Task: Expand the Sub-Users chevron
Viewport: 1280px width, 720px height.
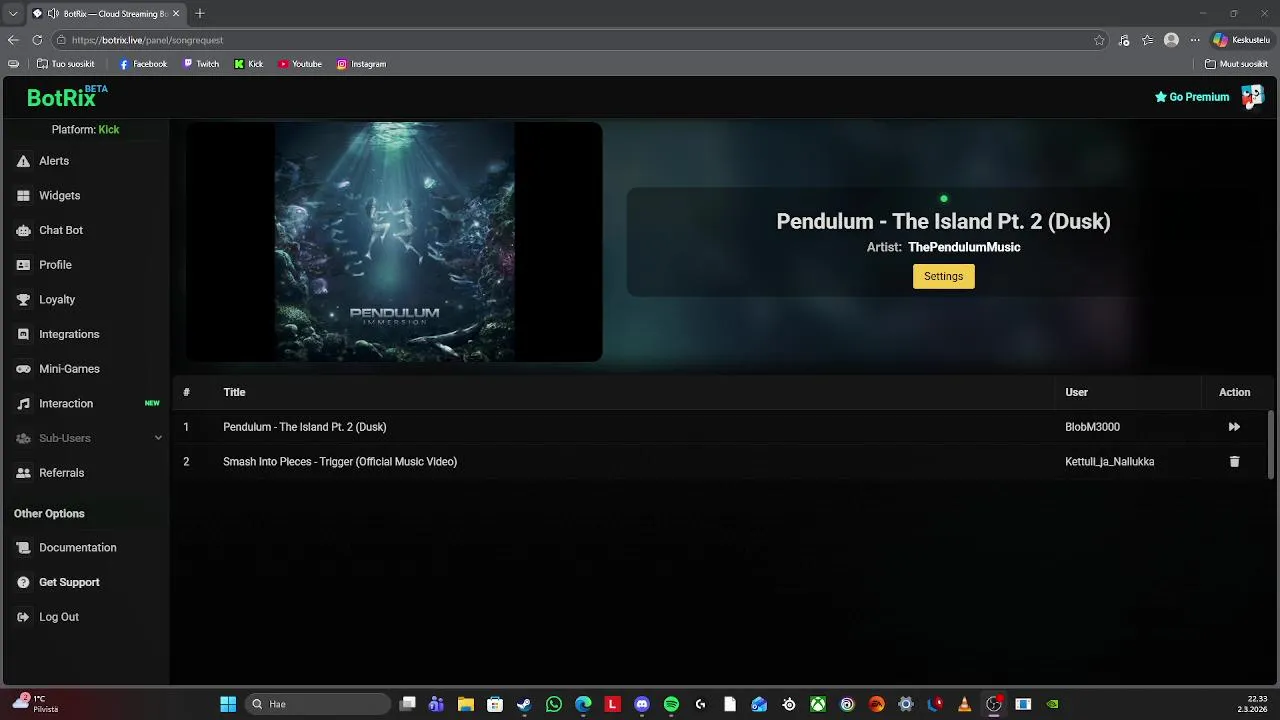Action: (158, 438)
